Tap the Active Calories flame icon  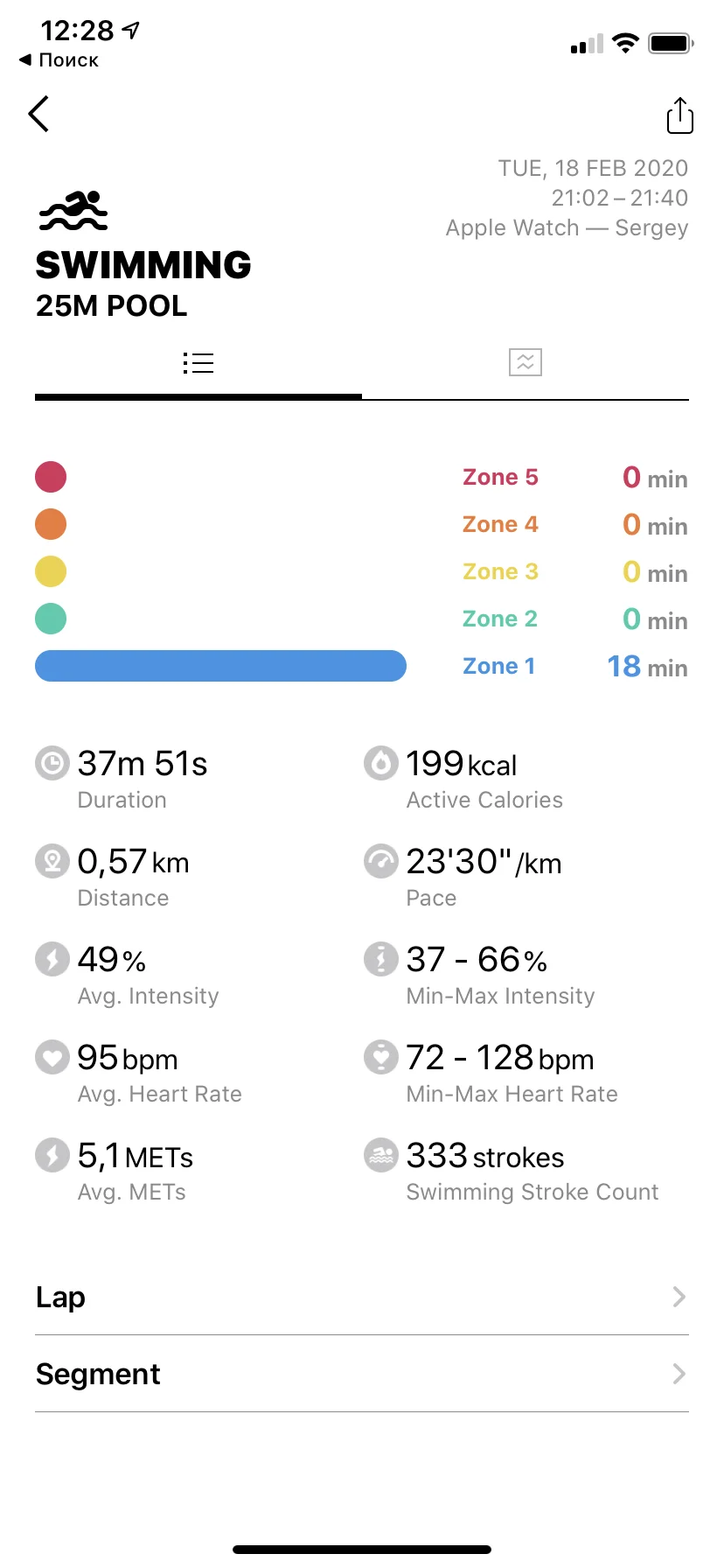[x=381, y=763]
